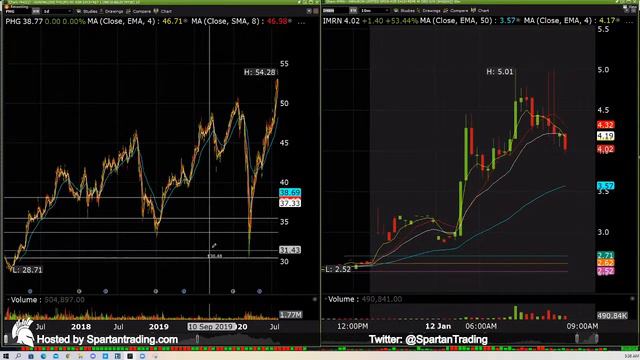Open Compare menu on PHG chart
Screen dimensions: 640x360
(139, 11)
